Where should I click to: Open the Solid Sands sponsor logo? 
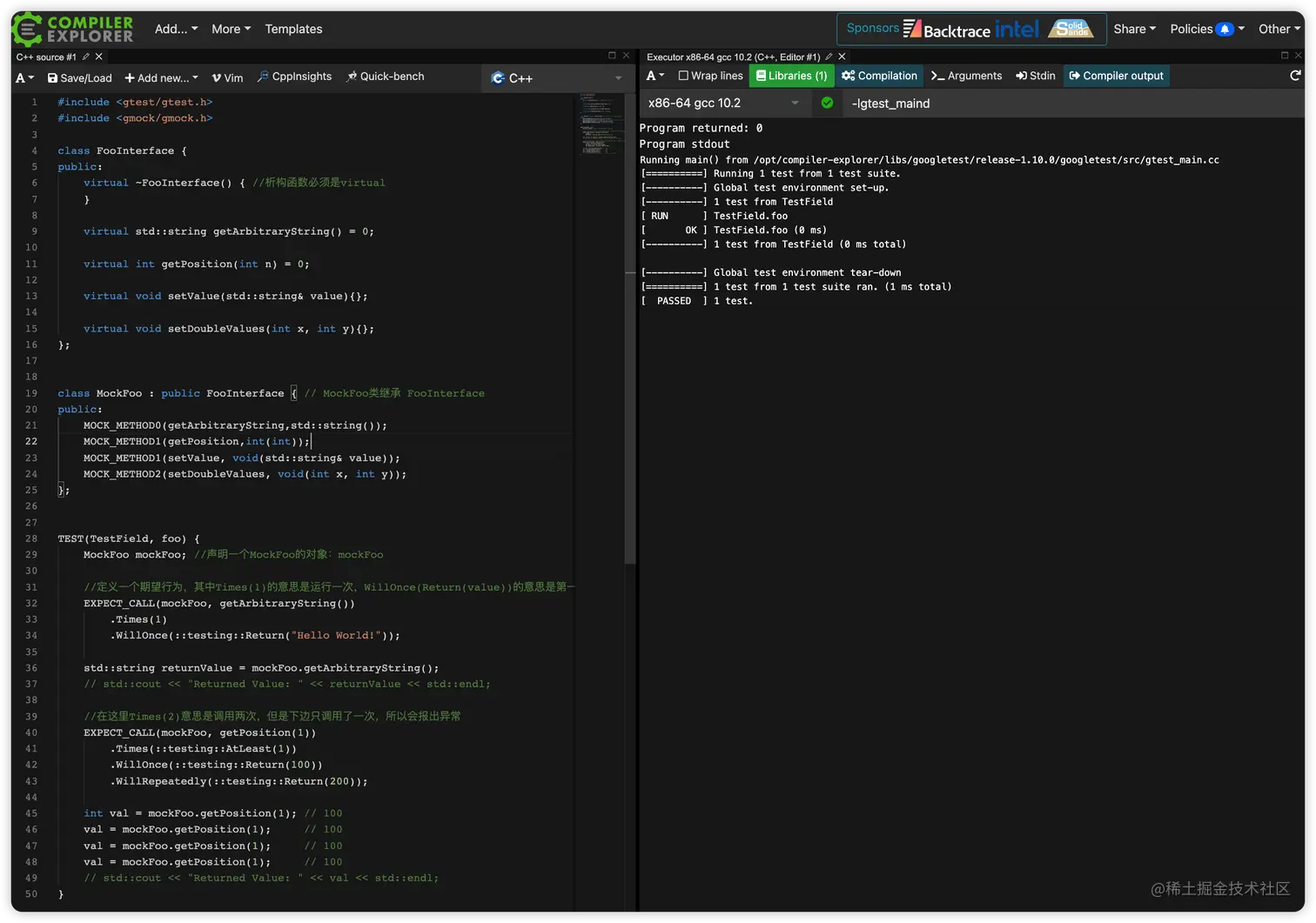coord(1071,29)
